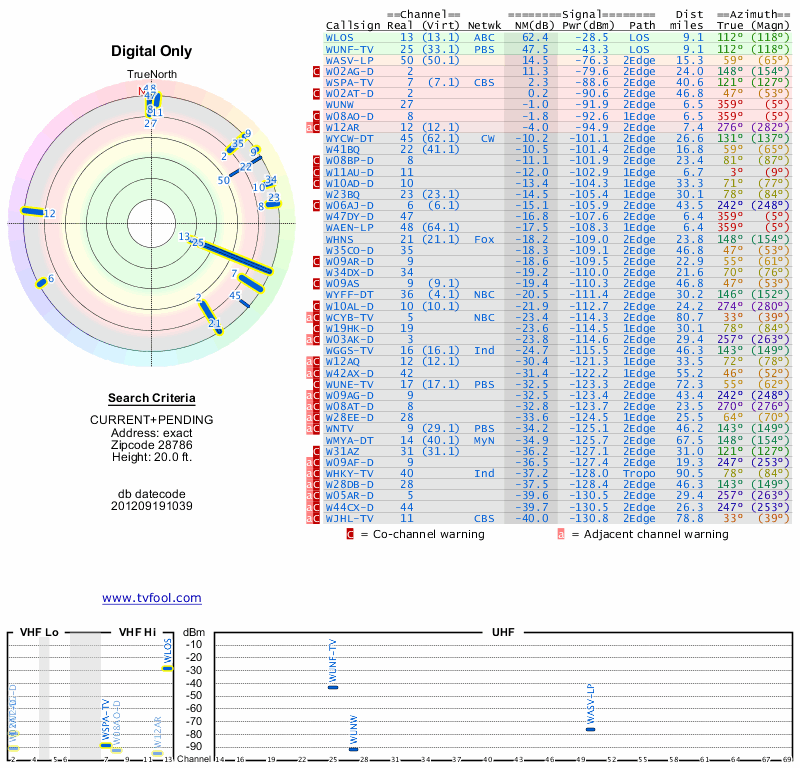
Task: Click red co-channel warning legend swatch
Action: [x=350, y=534]
